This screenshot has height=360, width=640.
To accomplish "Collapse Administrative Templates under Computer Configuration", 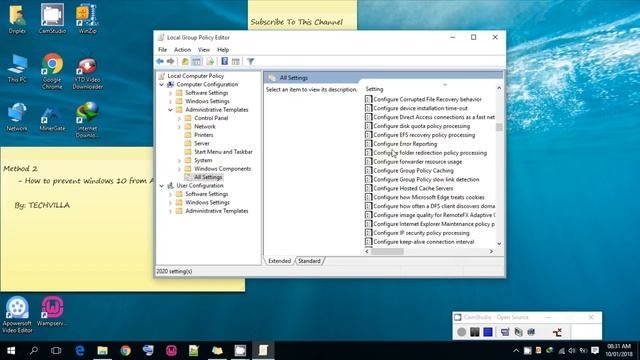I will (171, 110).
